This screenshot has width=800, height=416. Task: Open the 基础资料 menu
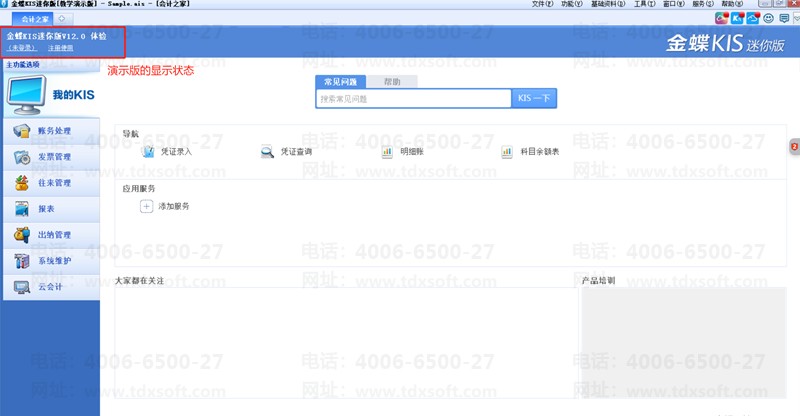coord(608,4)
